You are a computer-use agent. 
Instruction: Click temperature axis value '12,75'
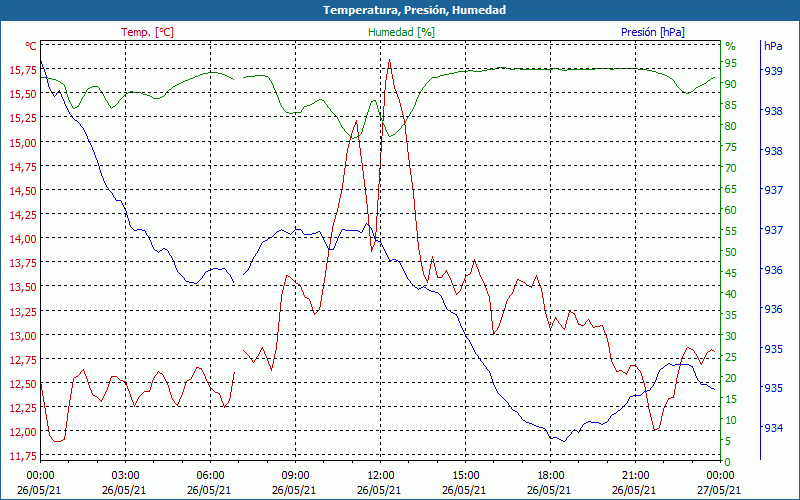tap(23, 360)
